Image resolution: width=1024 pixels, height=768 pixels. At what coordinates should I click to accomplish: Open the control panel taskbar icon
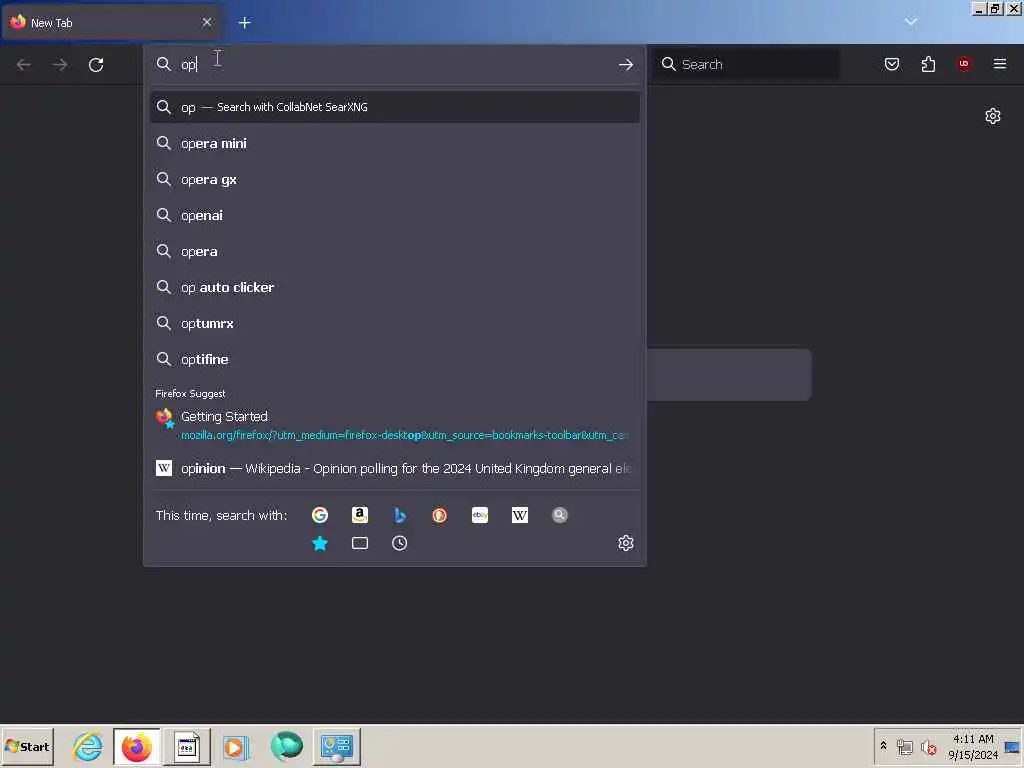point(337,746)
